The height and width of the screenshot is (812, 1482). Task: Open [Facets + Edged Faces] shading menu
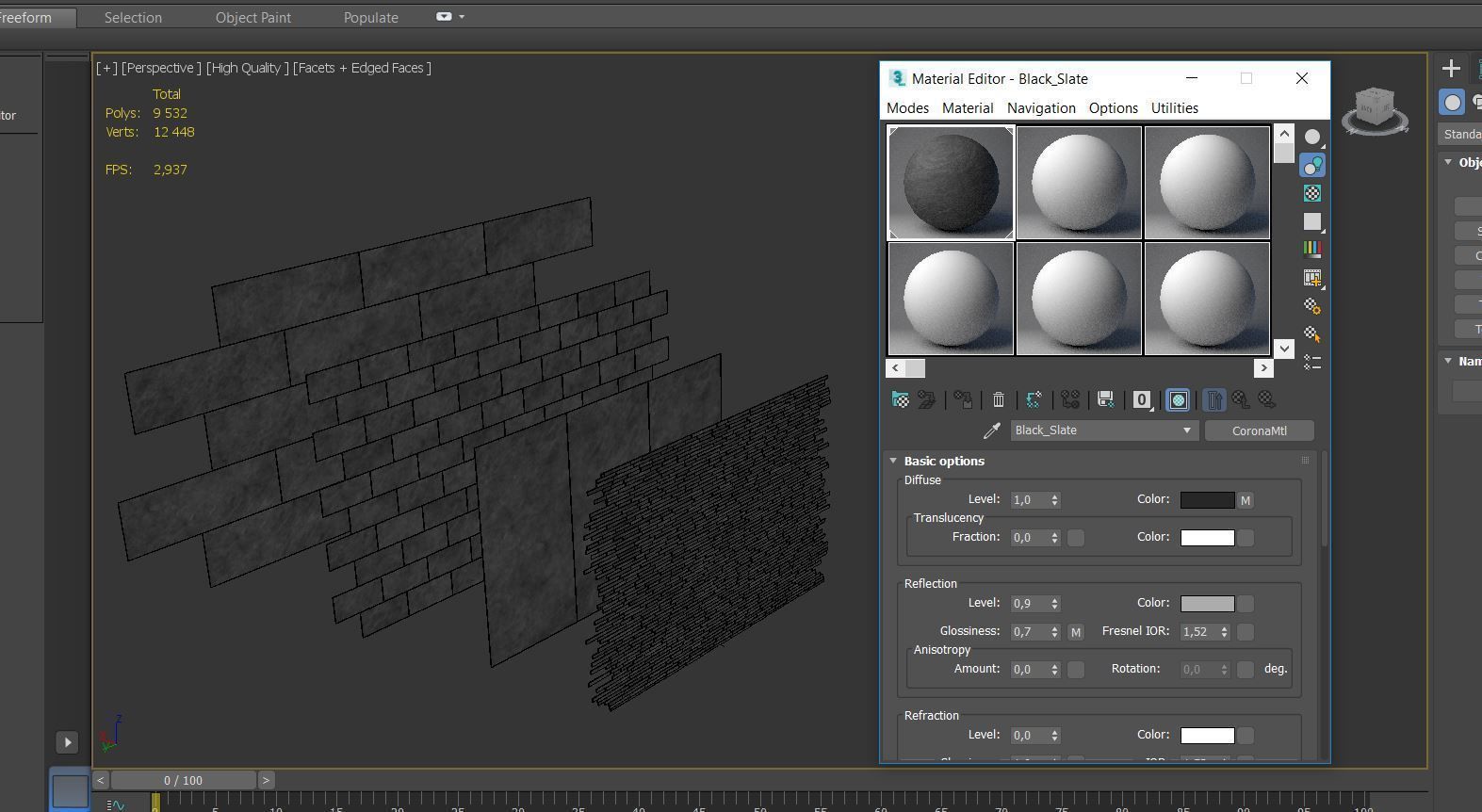pos(362,68)
